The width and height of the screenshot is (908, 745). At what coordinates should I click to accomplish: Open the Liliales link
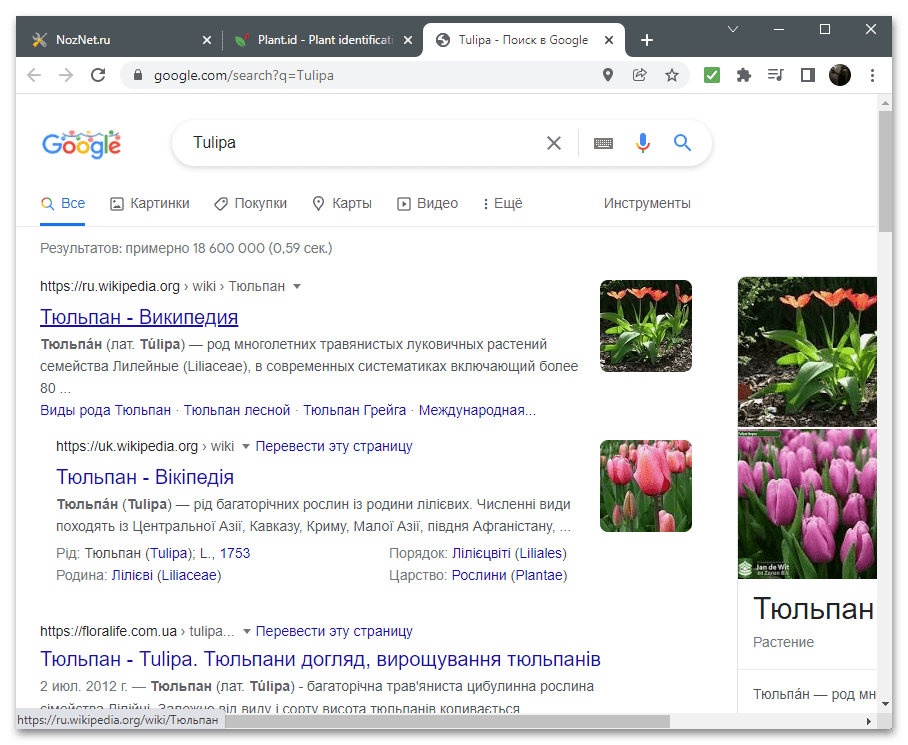541,553
